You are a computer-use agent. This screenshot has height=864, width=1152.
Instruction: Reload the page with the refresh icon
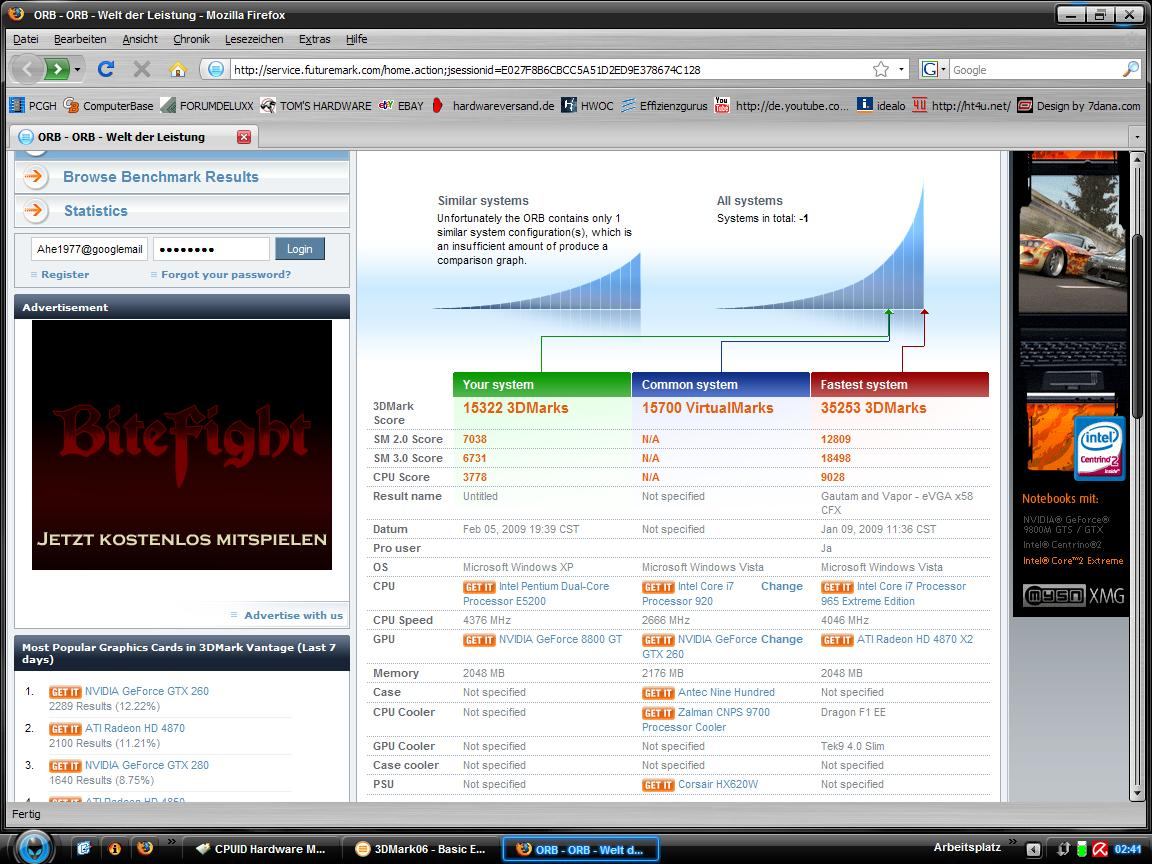pos(106,69)
